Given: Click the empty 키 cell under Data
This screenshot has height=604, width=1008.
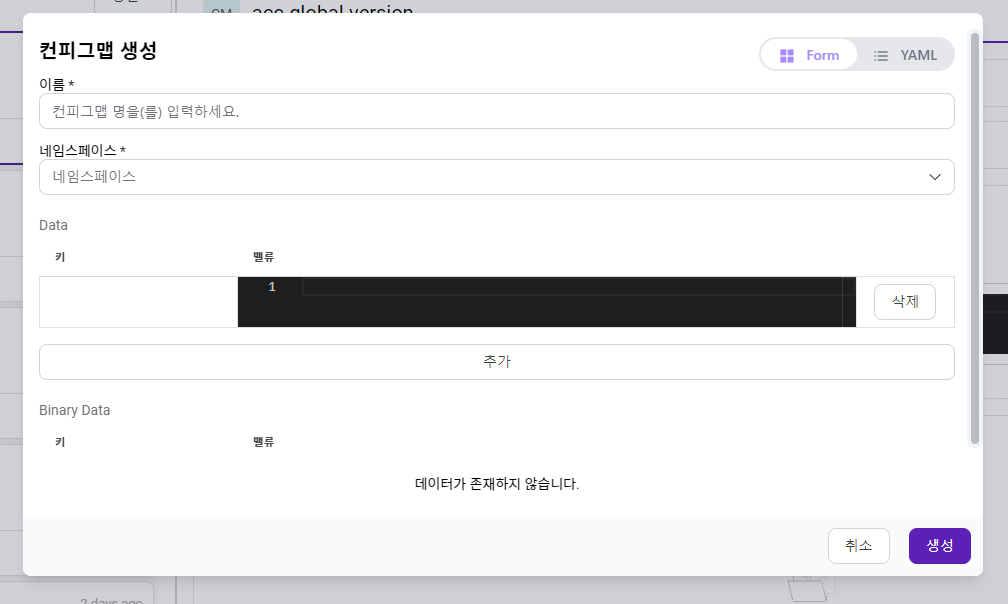Looking at the screenshot, I should click(138, 302).
